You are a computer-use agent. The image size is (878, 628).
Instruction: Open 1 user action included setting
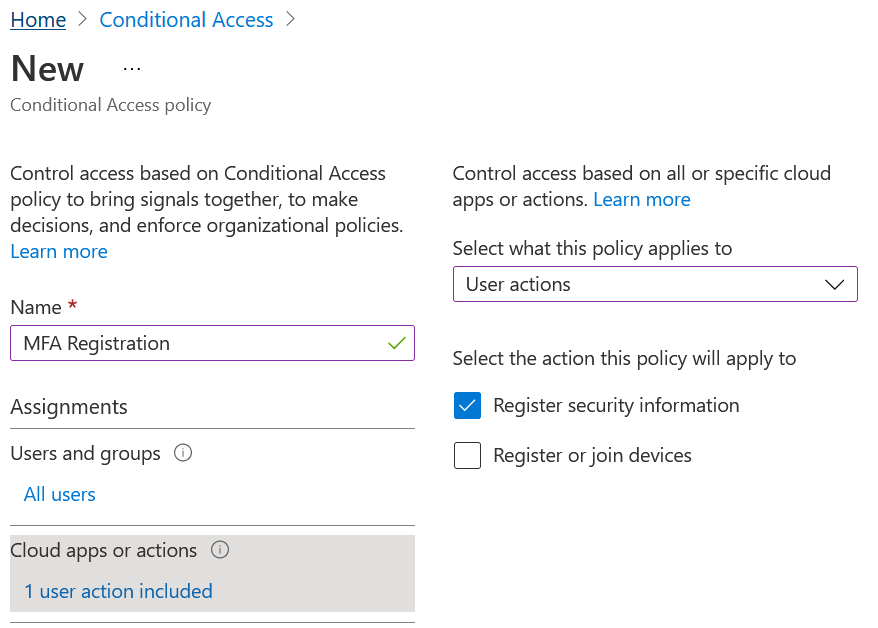(118, 591)
